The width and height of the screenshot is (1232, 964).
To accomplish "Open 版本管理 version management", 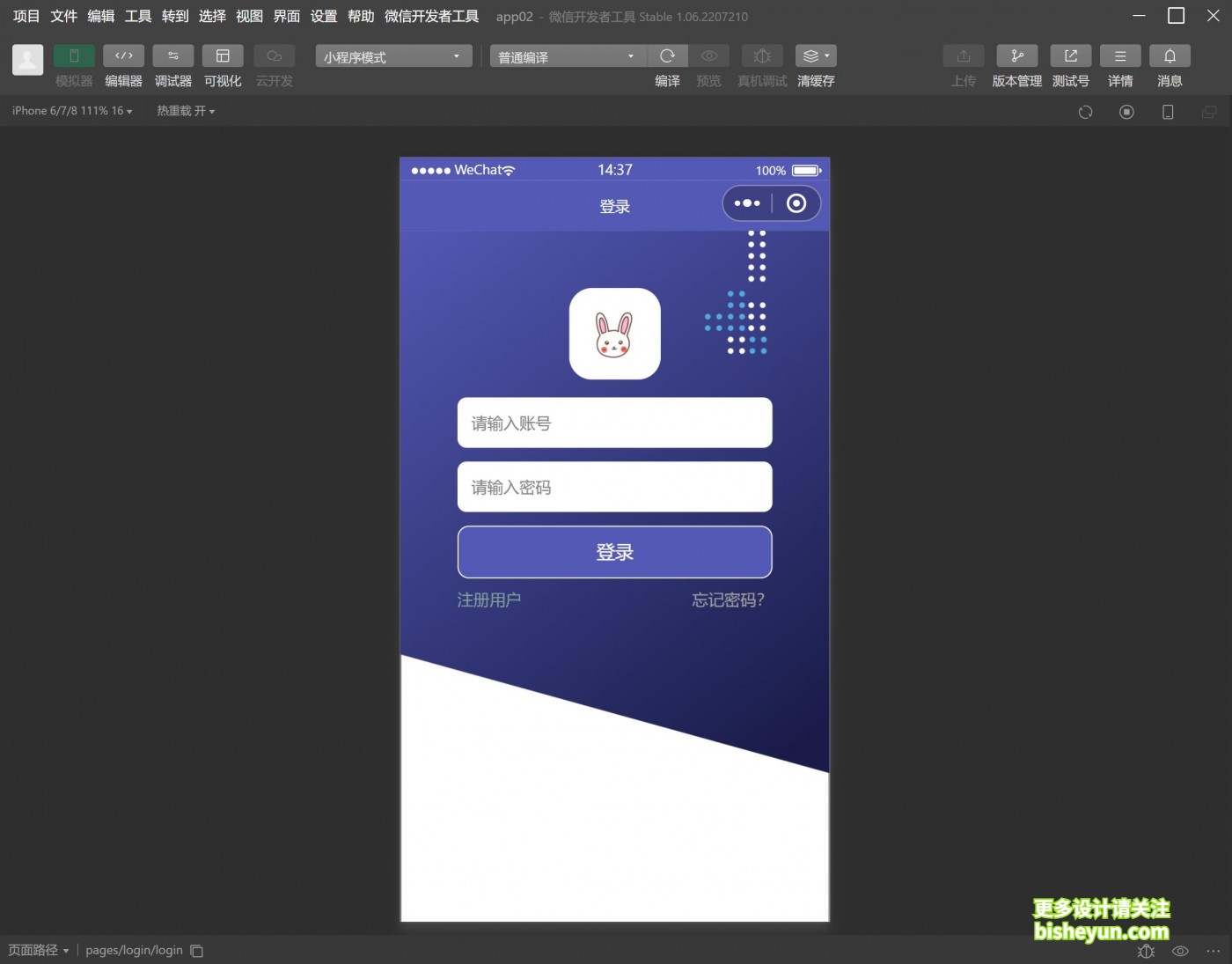I will (x=1016, y=55).
